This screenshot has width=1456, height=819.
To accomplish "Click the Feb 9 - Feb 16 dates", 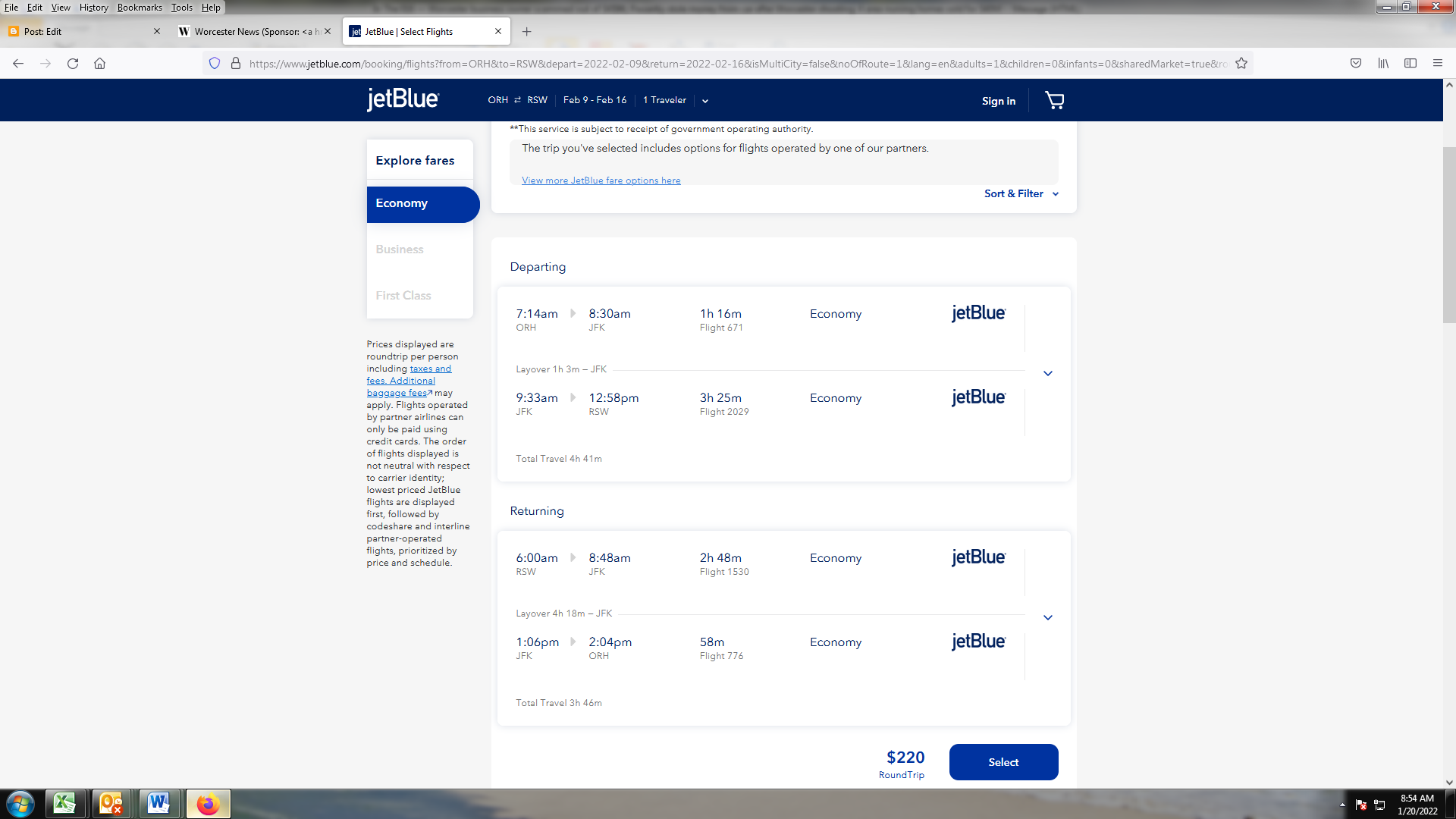I will pyautogui.click(x=595, y=100).
